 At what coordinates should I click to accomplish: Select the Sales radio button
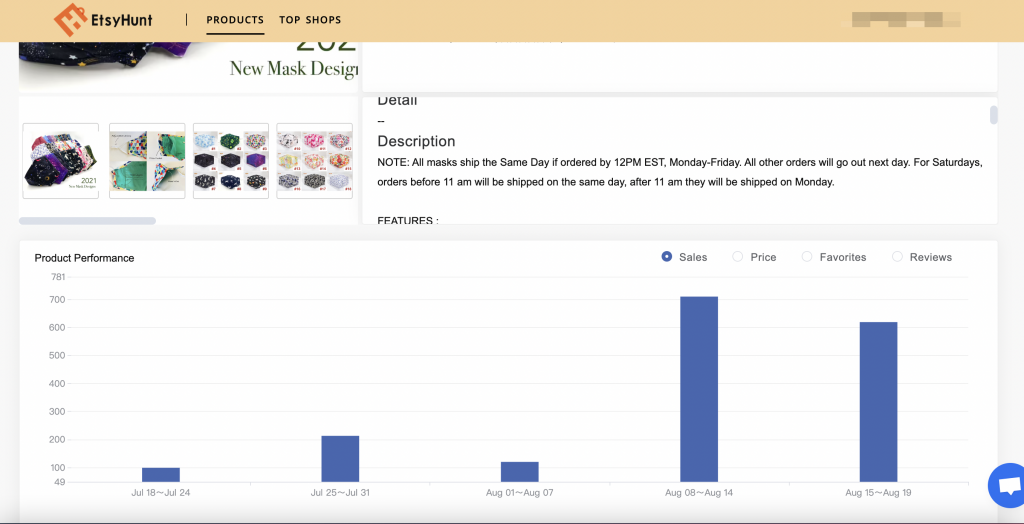click(x=667, y=257)
